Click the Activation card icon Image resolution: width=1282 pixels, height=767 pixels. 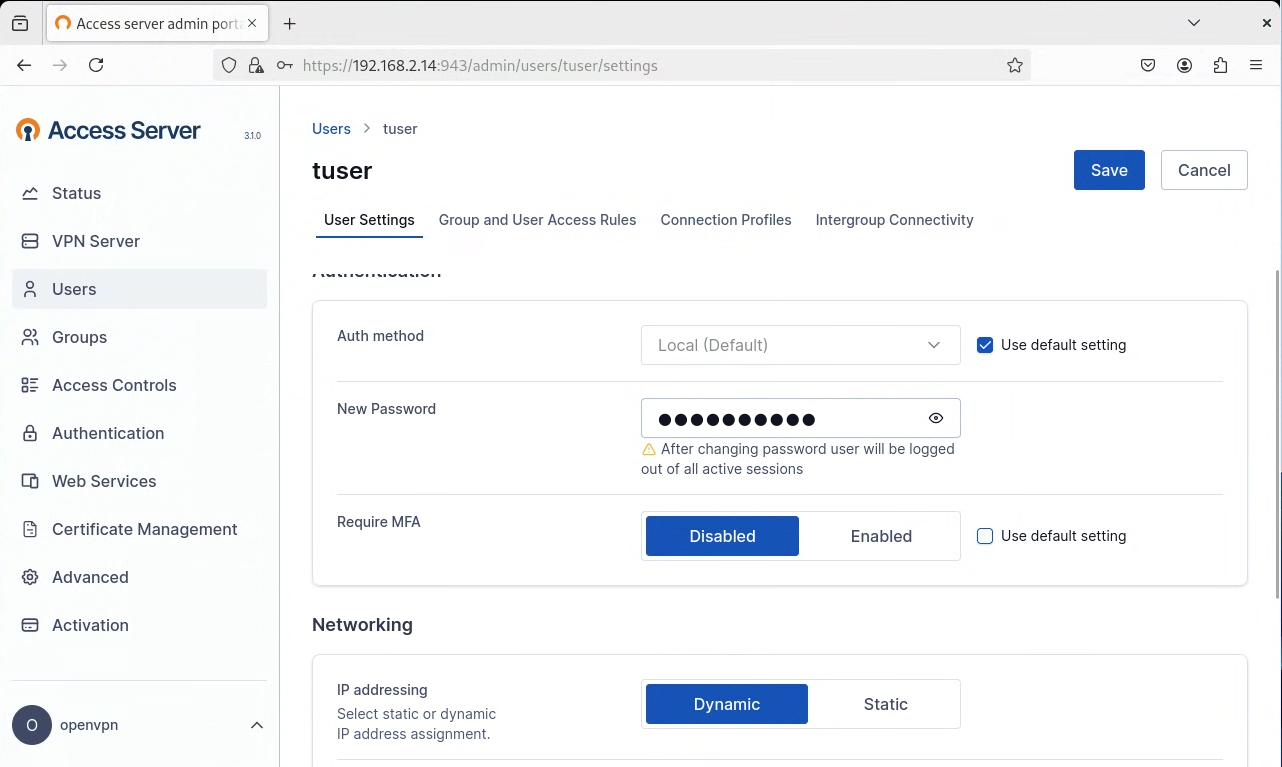coord(30,625)
